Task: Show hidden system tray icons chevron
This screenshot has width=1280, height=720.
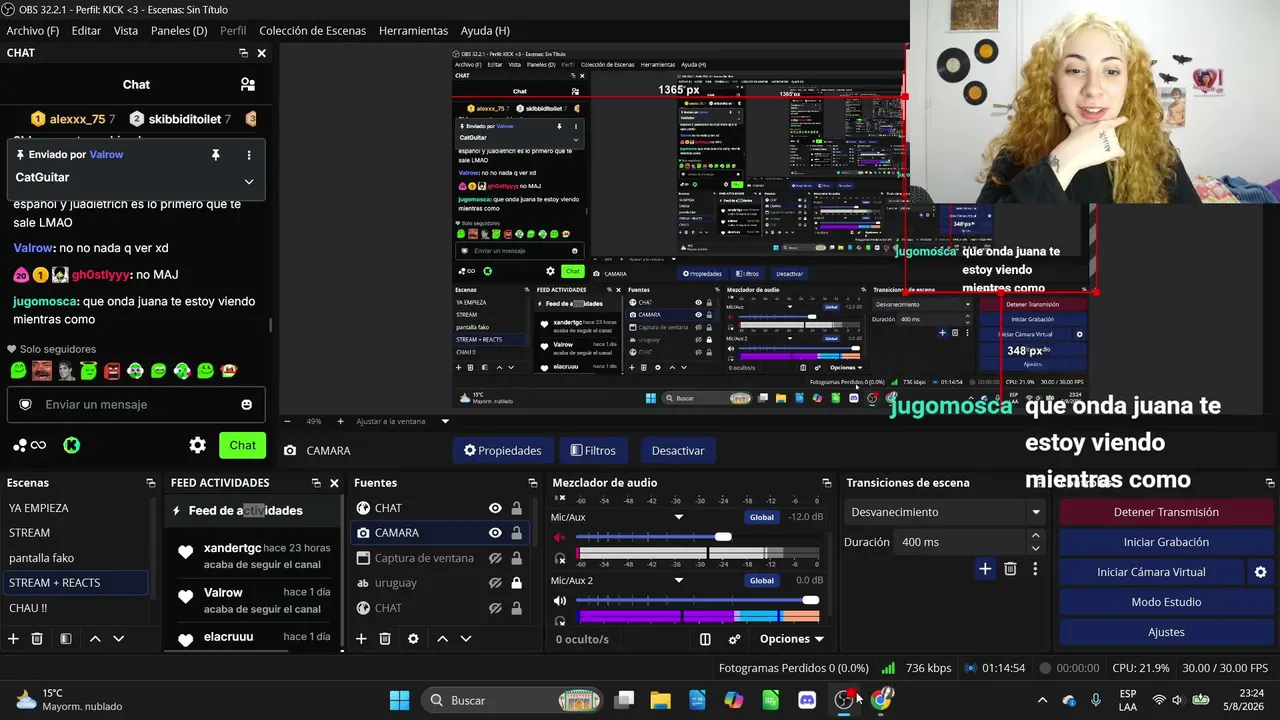Action: [x=1042, y=700]
